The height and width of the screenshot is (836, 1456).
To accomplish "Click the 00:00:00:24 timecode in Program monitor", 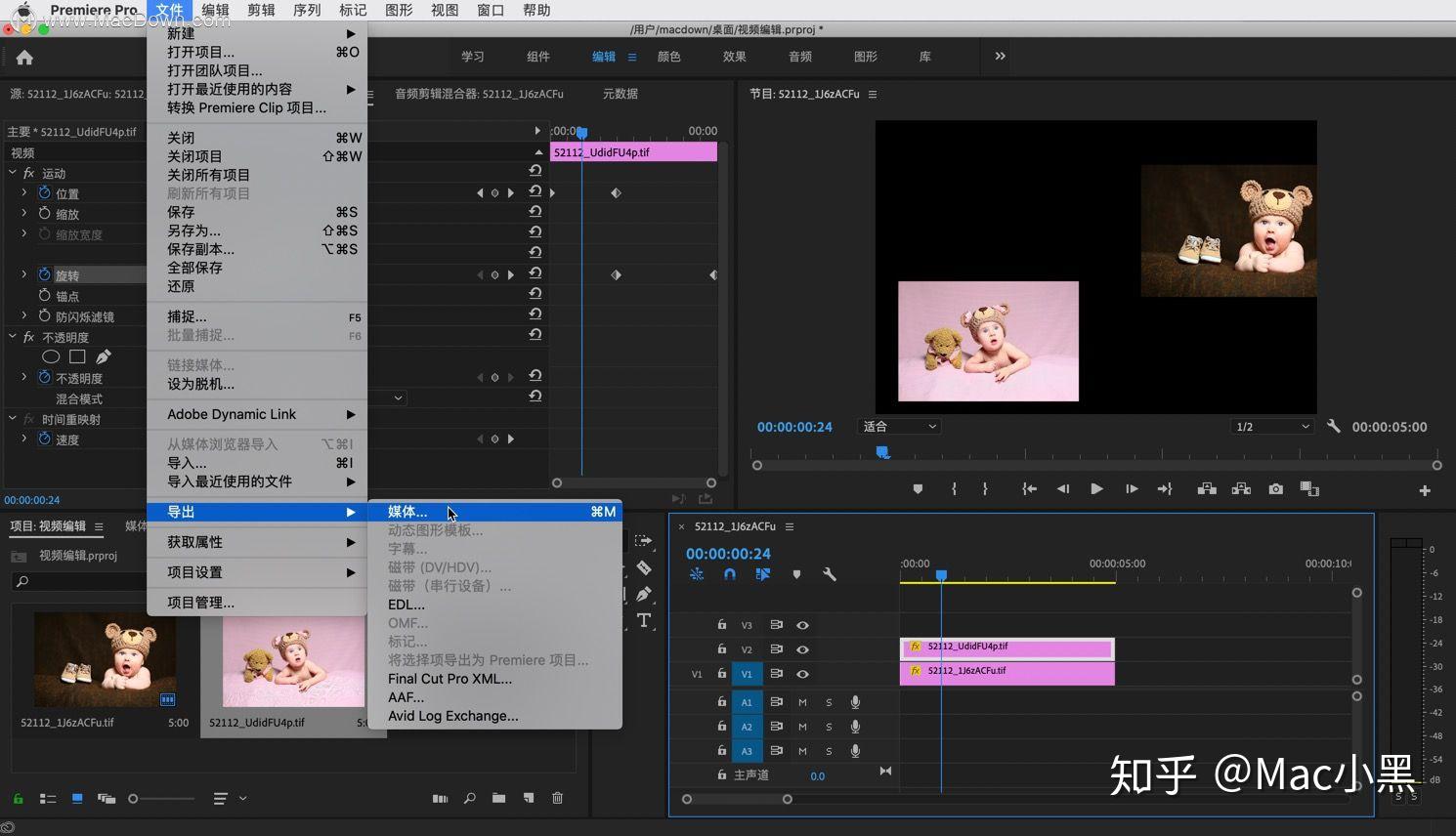I will (x=794, y=427).
